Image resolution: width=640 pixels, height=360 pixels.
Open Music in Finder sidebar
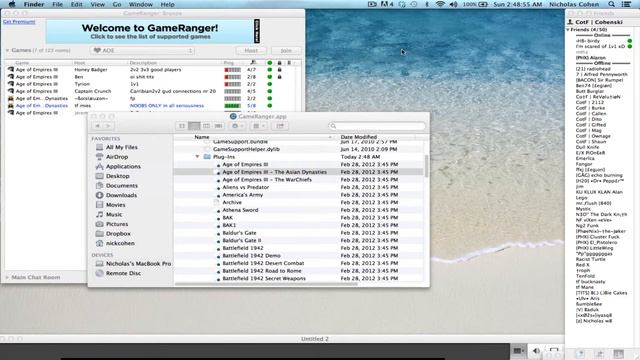point(114,214)
